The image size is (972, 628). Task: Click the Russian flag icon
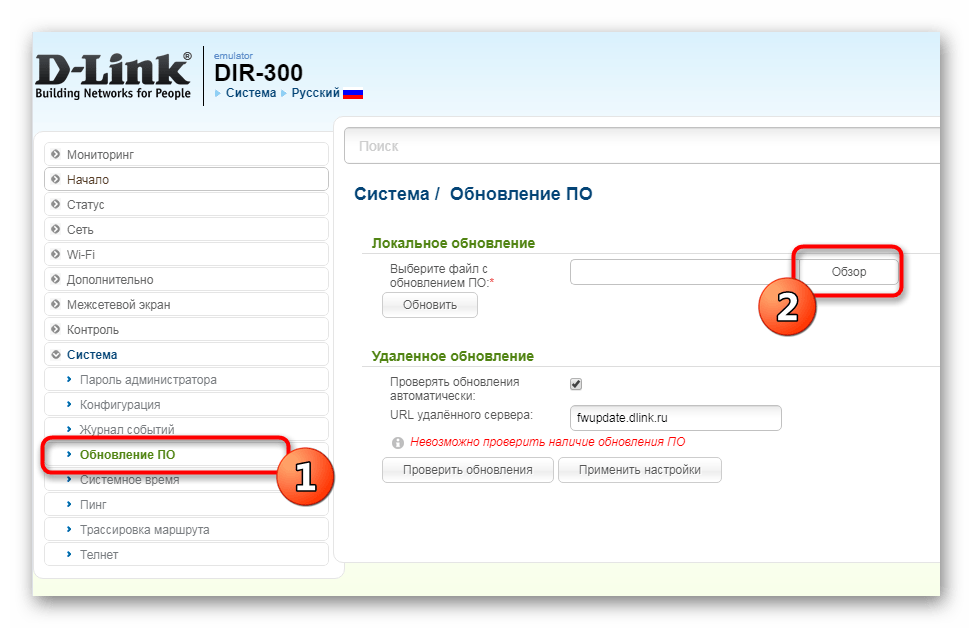pyautogui.click(x=353, y=93)
